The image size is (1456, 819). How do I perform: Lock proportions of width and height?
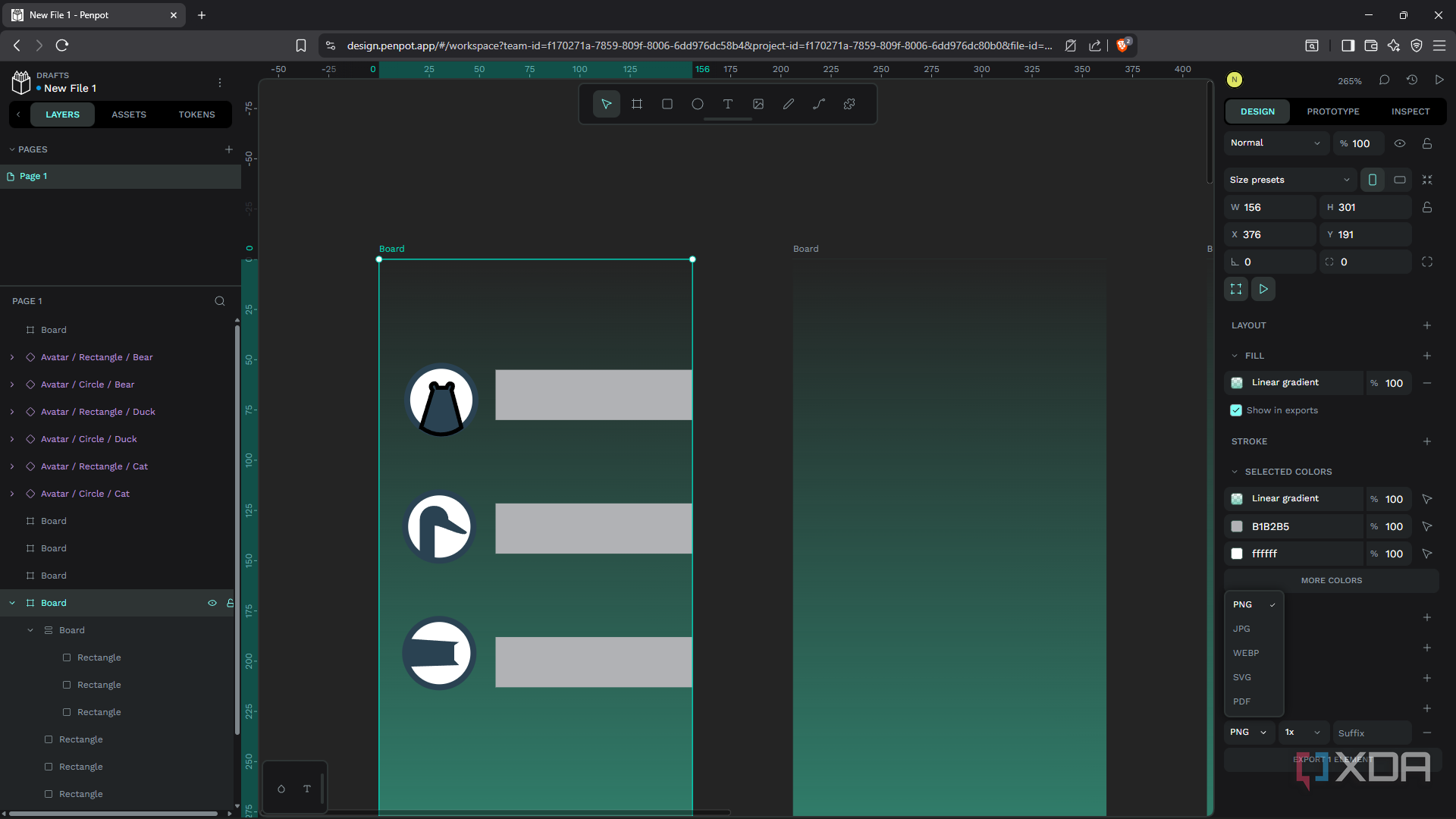coord(1427,207)
